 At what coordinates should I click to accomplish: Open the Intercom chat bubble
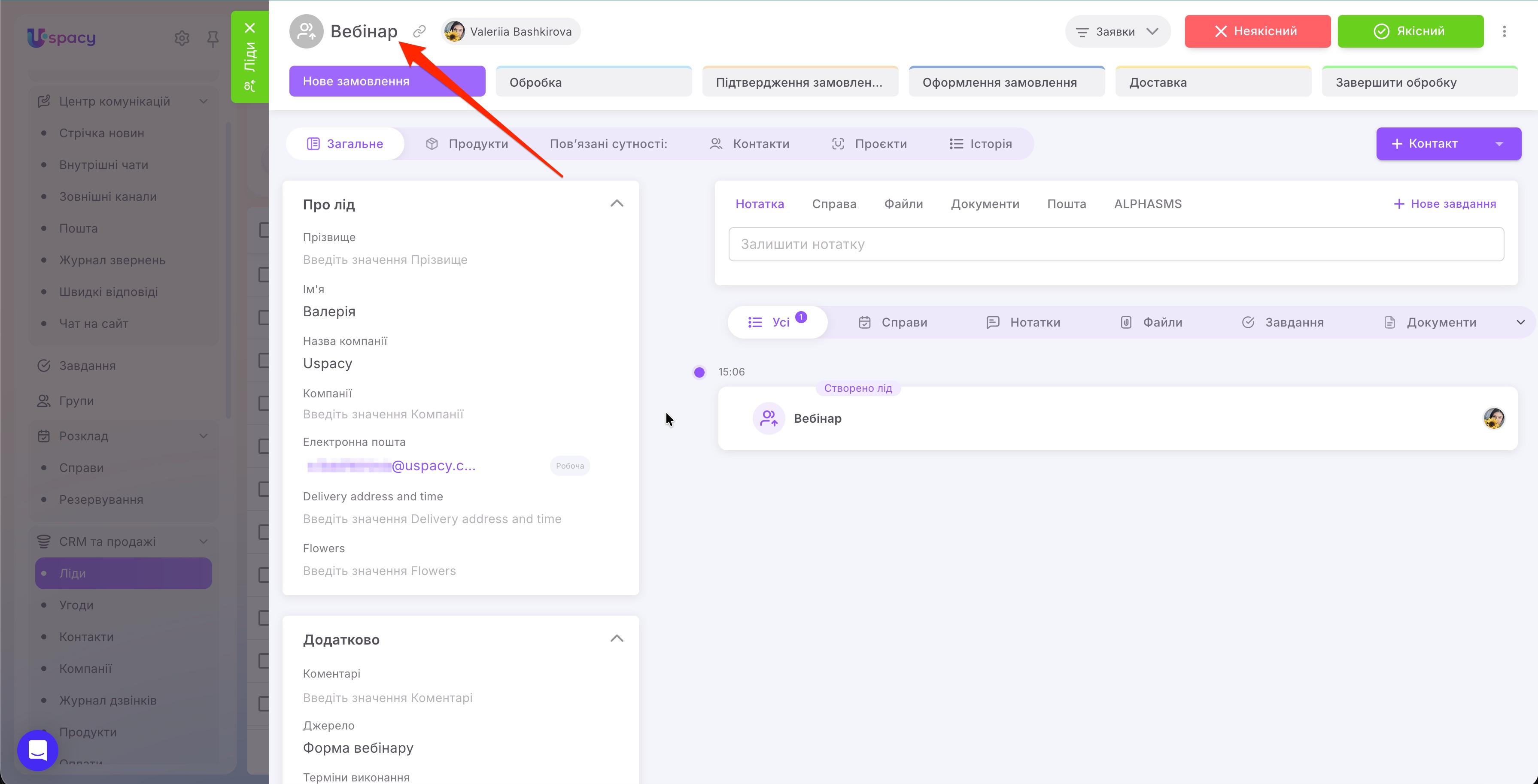coord(38,750)
